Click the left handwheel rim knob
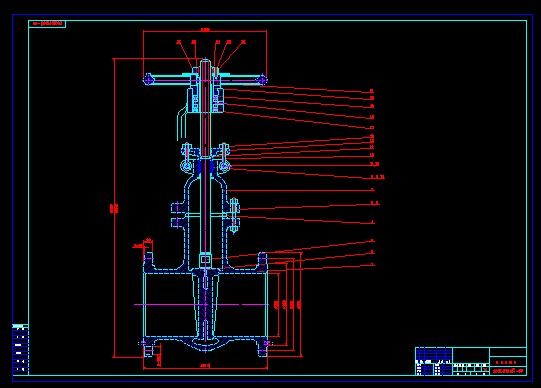Viewport: 541px width, 388px height. (148, 79)
